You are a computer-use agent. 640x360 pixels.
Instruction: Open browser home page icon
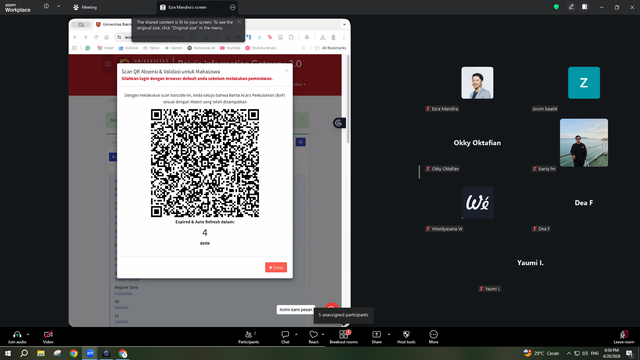point(107,37)
